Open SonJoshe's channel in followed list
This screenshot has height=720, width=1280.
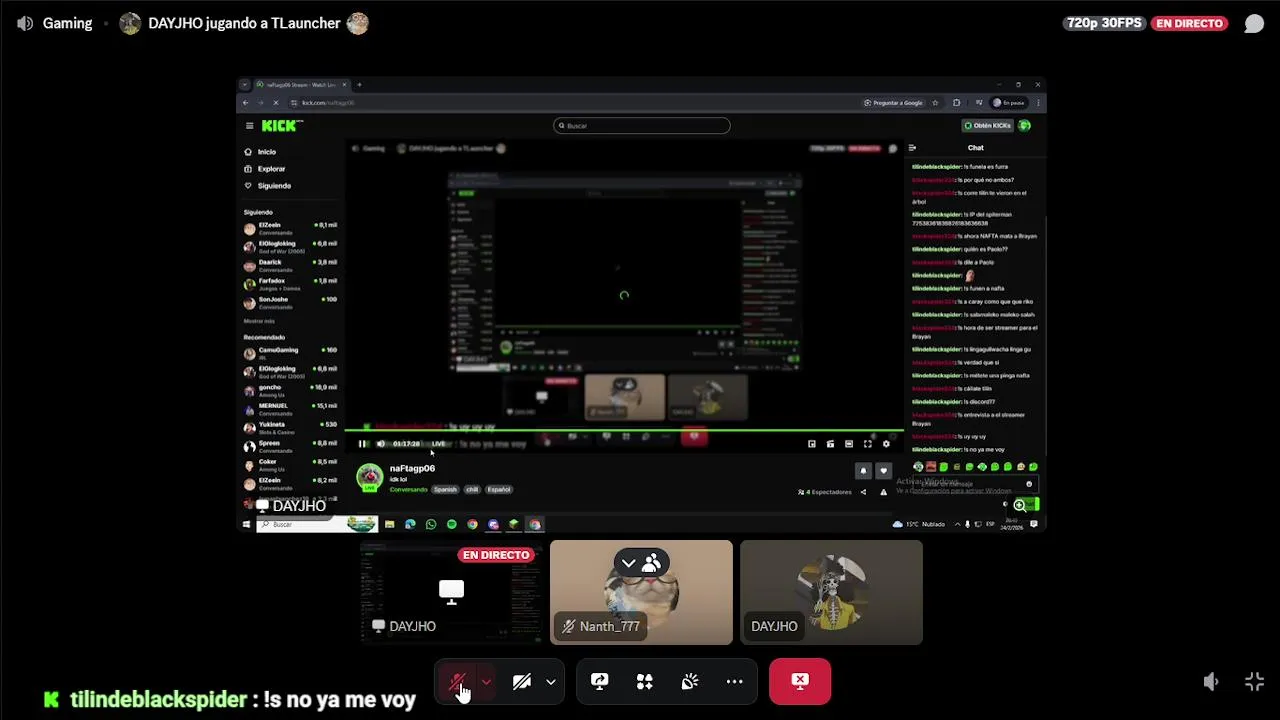pyautogui.click(x=290, y=301)
